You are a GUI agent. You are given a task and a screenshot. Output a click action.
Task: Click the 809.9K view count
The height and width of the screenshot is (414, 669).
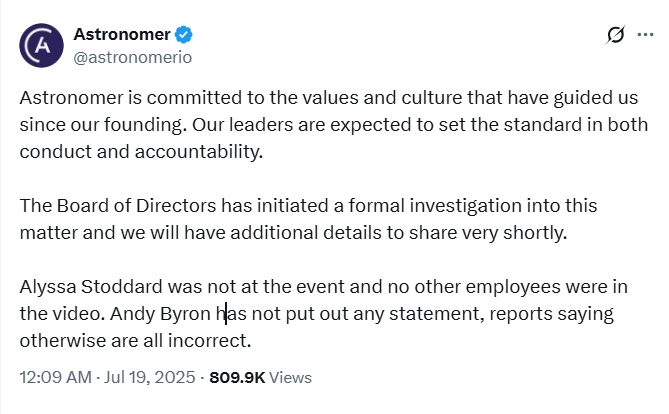(x=237, y=378)
